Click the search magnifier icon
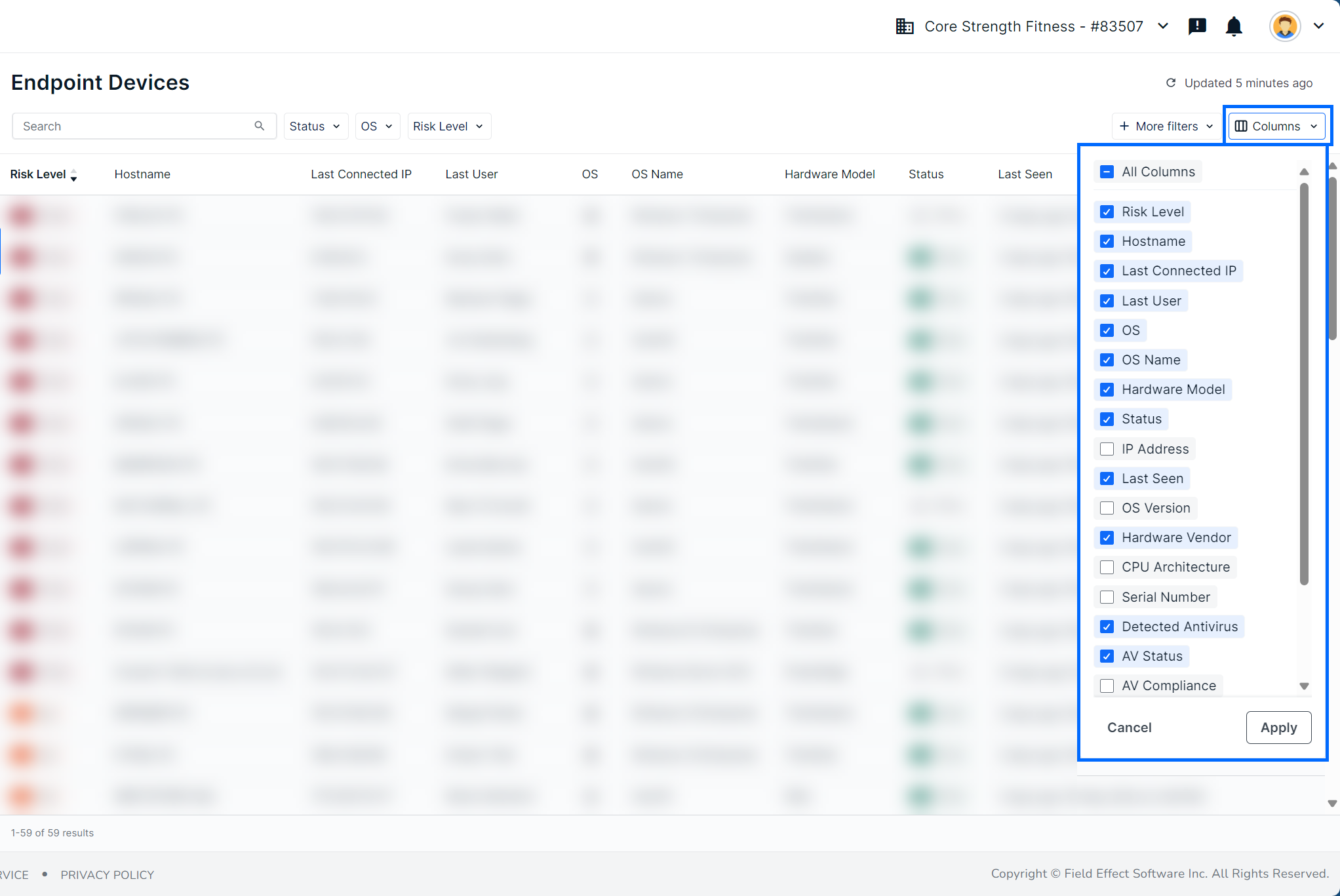The width and height of the screenshot is (1340, 896). click(x=260, y=126)
